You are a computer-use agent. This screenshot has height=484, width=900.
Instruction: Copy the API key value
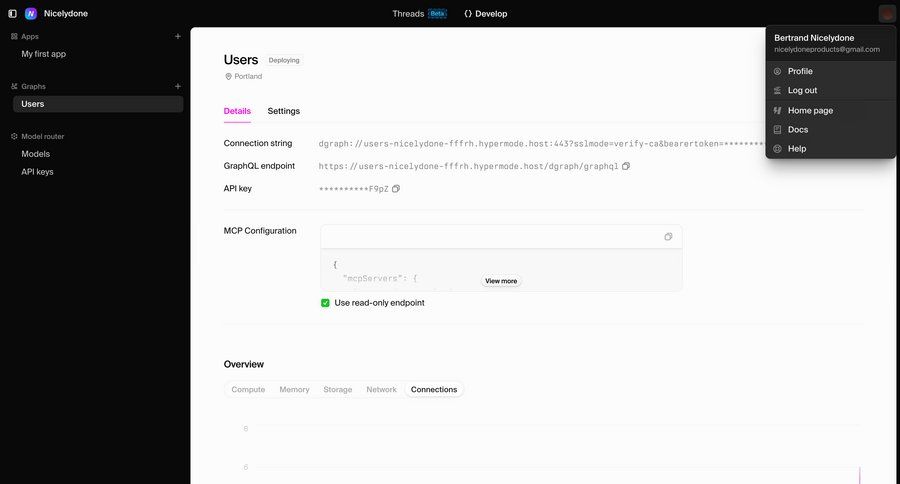coord(396,188)
